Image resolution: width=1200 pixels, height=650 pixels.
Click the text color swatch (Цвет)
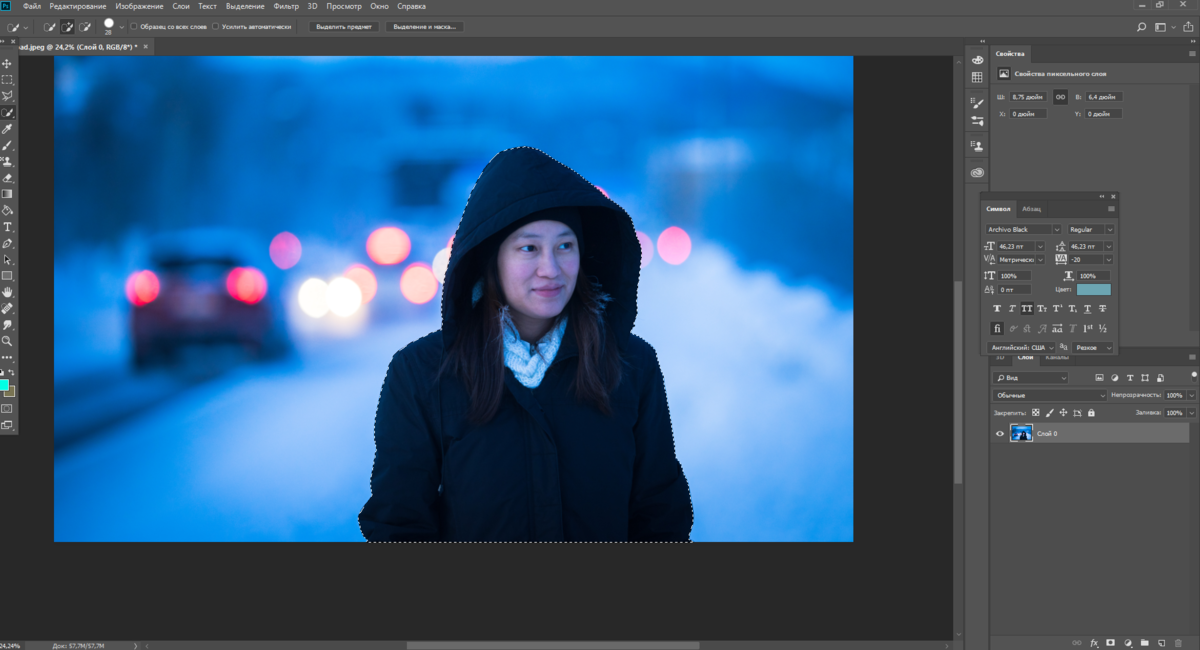coord(1093,290)
